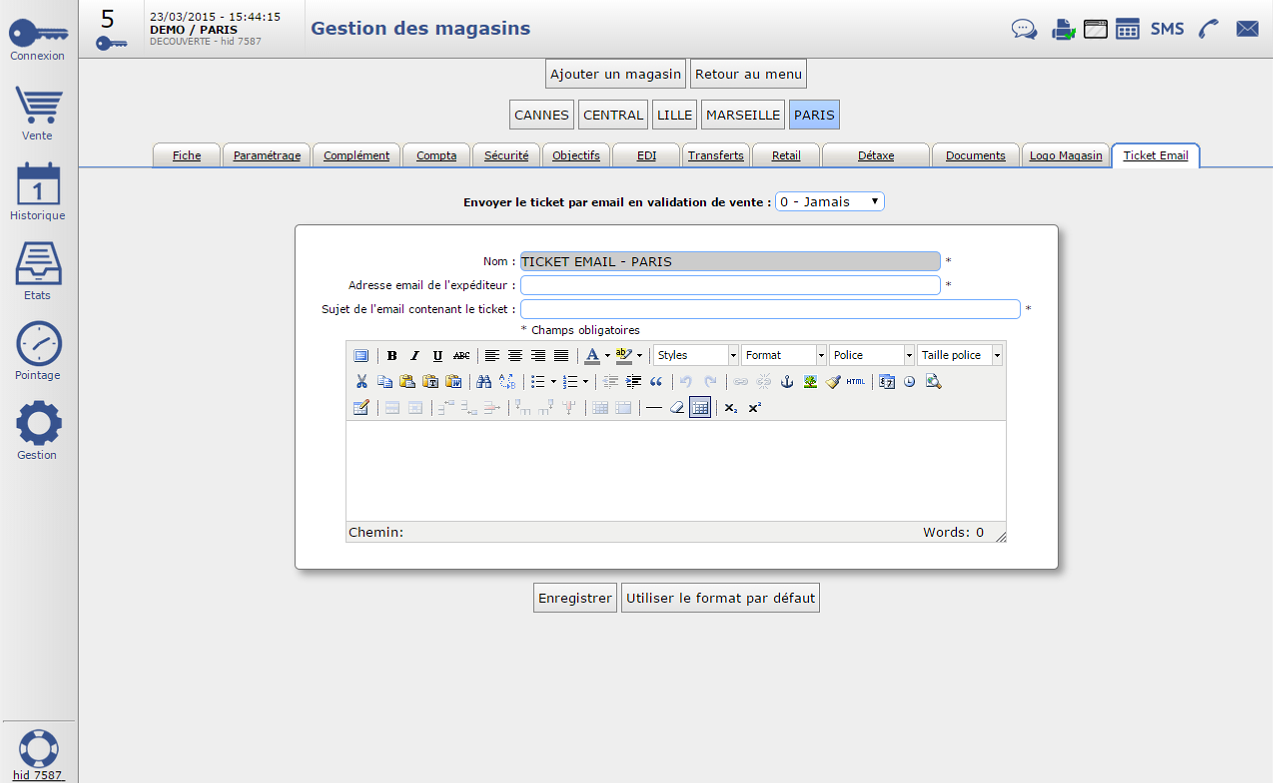The height and width of the screenshot is (784, 1273).
Task: Click the sender email address field
Action: (730, 285)
